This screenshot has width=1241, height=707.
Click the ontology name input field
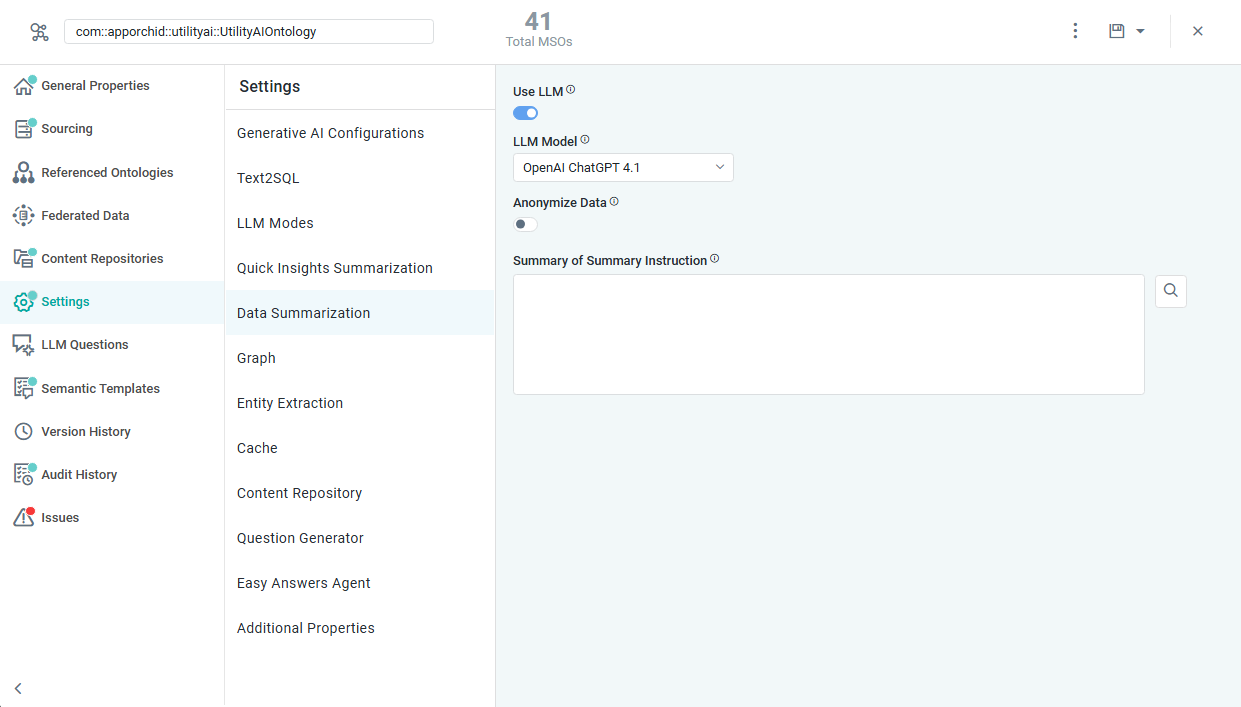click(249, 32)
